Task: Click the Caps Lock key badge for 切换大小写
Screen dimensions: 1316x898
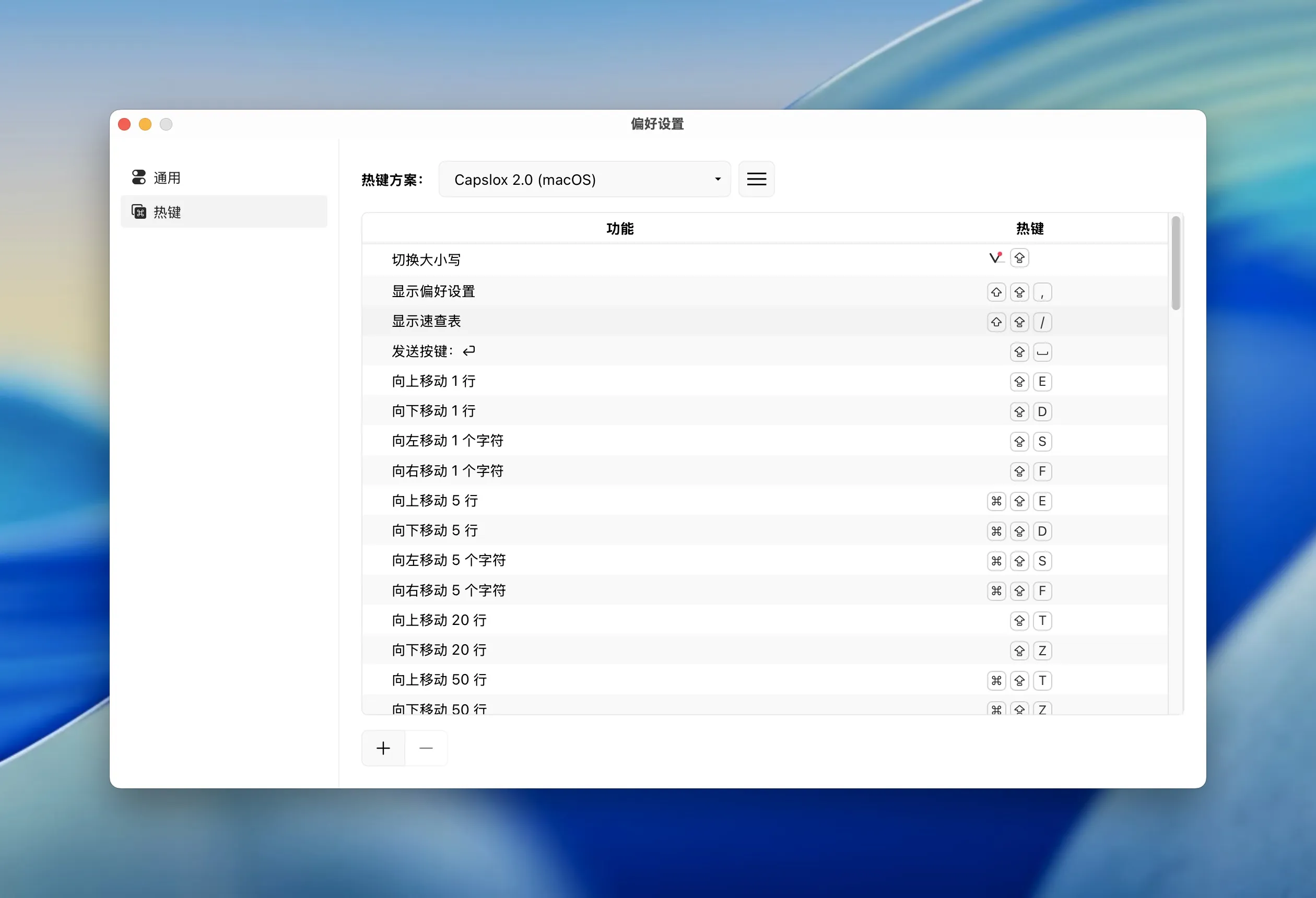Action: pyautogui.click(x=1019, y=257)
